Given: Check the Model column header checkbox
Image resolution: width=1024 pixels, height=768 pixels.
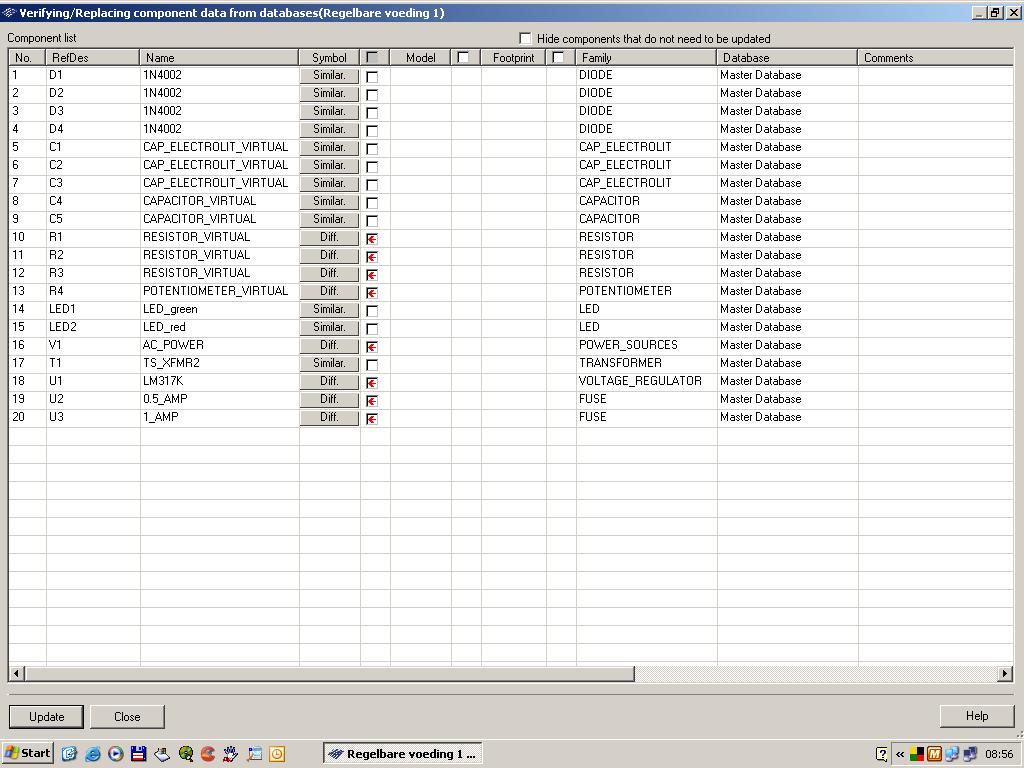Looking at the screenshot, I should pos(463,58).
